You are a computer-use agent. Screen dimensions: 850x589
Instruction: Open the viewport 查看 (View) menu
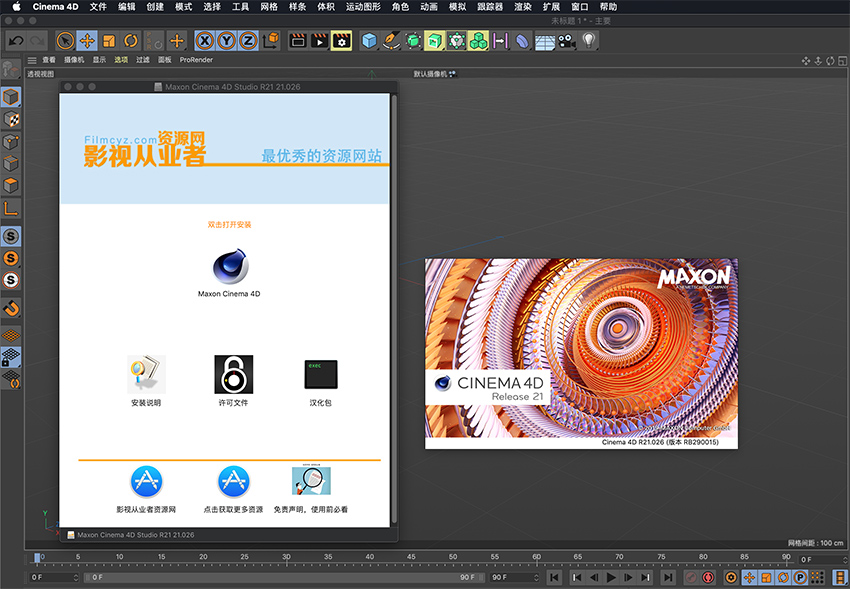[49, 60]
